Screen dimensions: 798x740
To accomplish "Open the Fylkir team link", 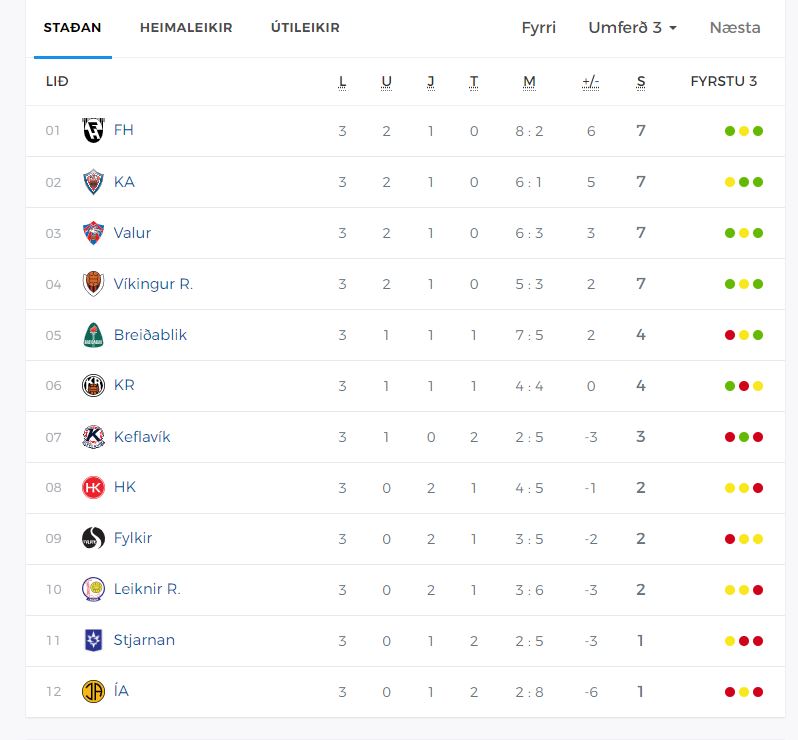I will [x=133, y=538].
